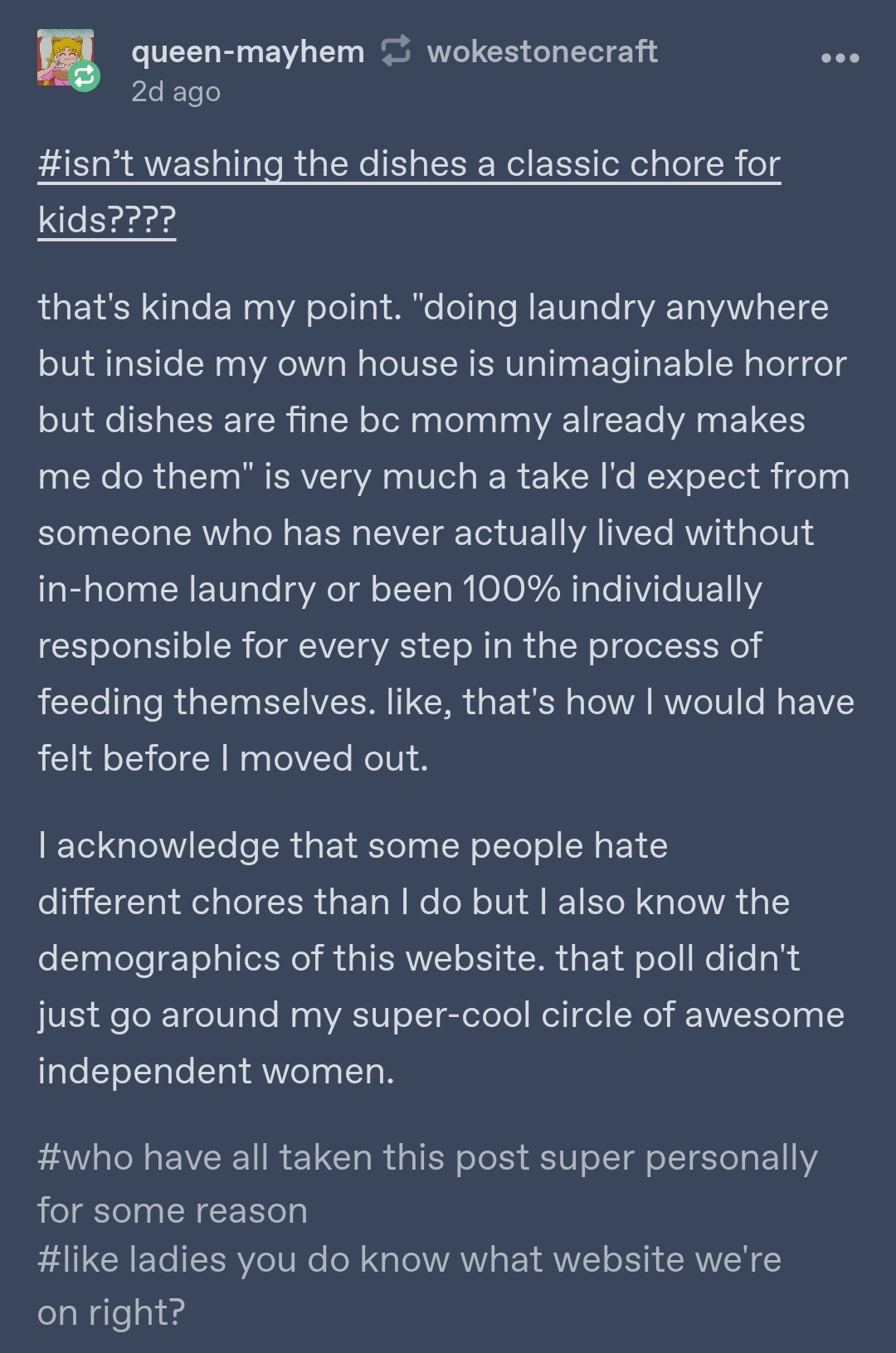Tap the paragraph starting 'I acknowledge that'
Viewport: 896px width, 1353px height.
441,958
